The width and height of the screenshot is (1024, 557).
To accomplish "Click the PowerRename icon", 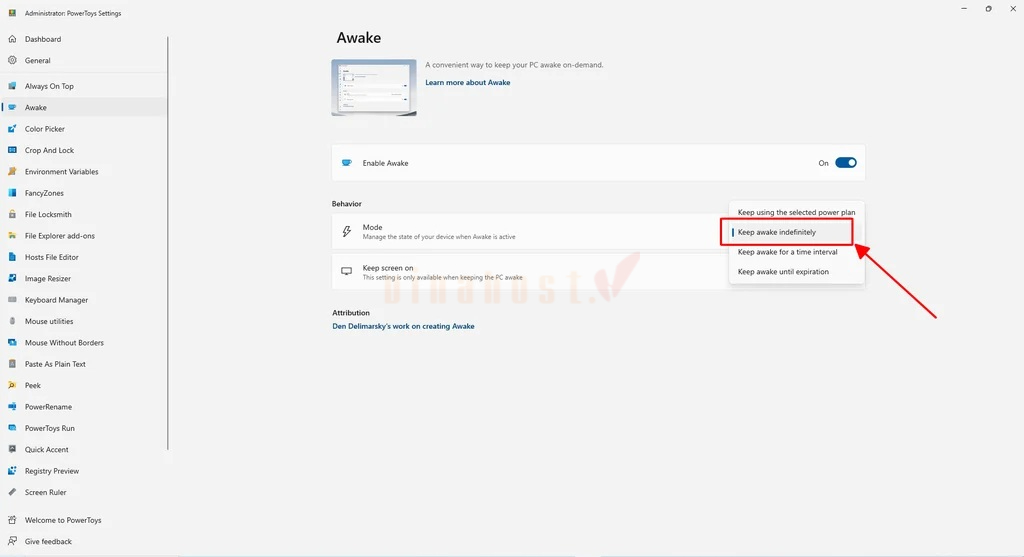I will (x=12, y=407).
